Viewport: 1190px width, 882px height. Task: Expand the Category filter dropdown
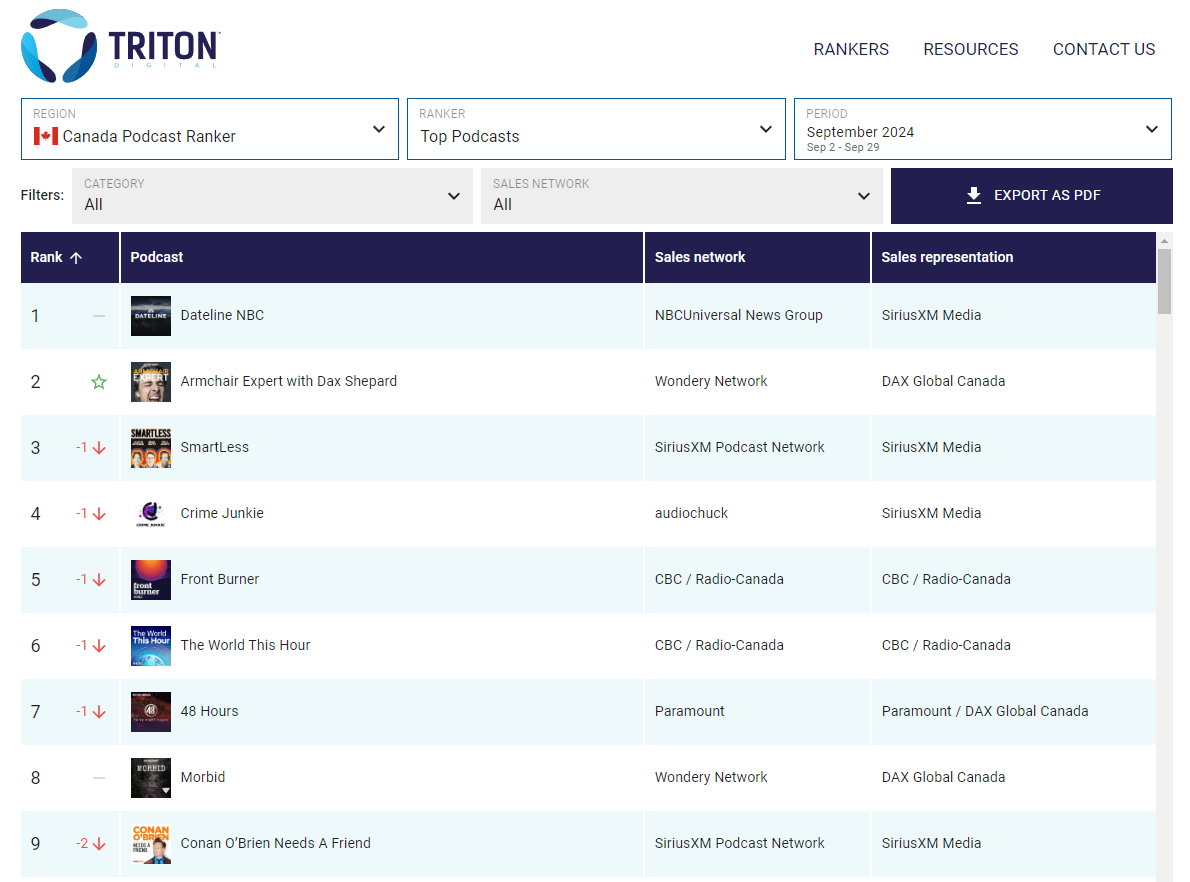(x=454, y=196)
